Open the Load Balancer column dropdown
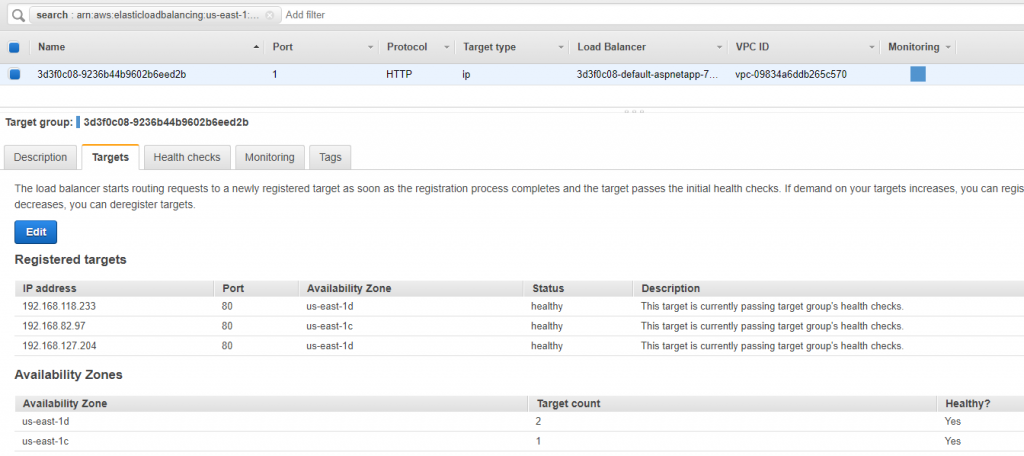The image size is (1024, 456). (x=718, y=48)
